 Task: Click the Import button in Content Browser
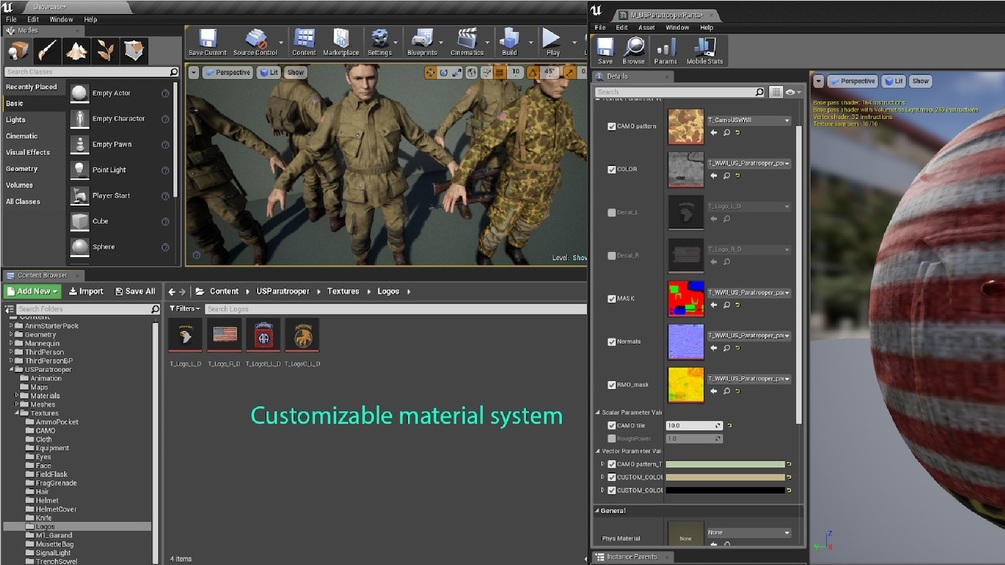click(86, 291)
